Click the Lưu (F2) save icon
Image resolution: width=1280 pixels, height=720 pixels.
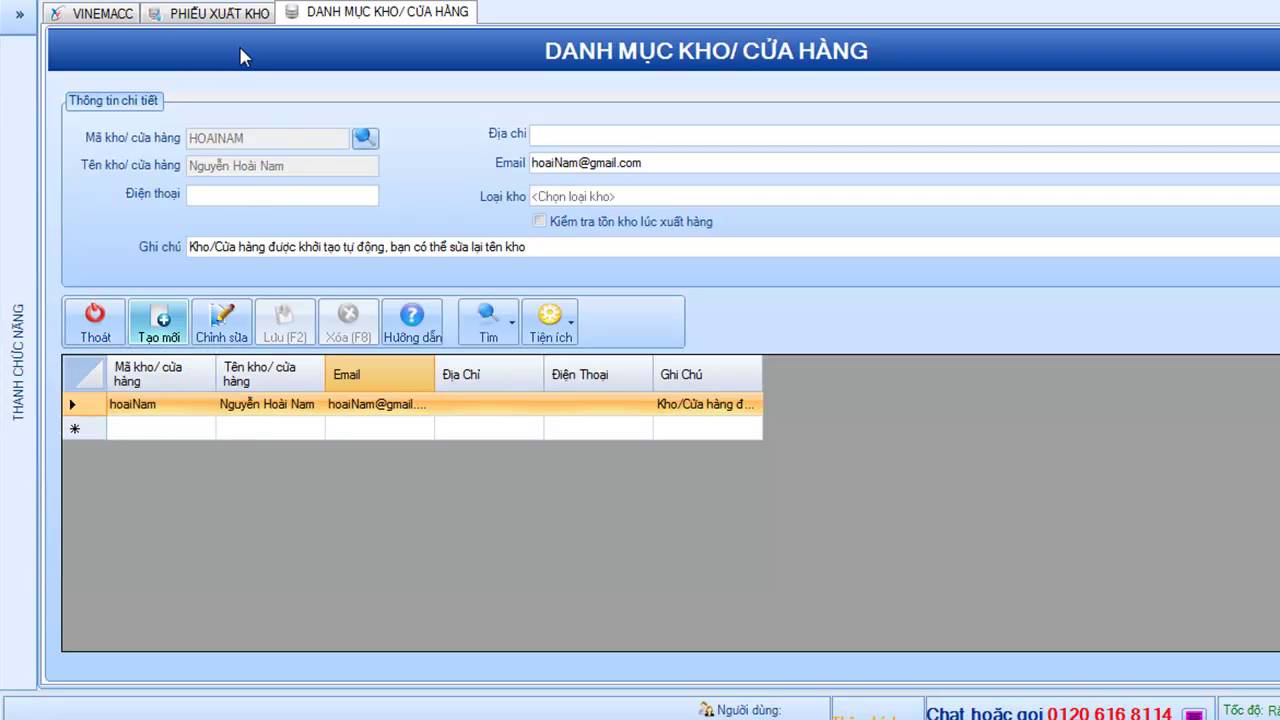pyautogui.click(x=285, y=322)
